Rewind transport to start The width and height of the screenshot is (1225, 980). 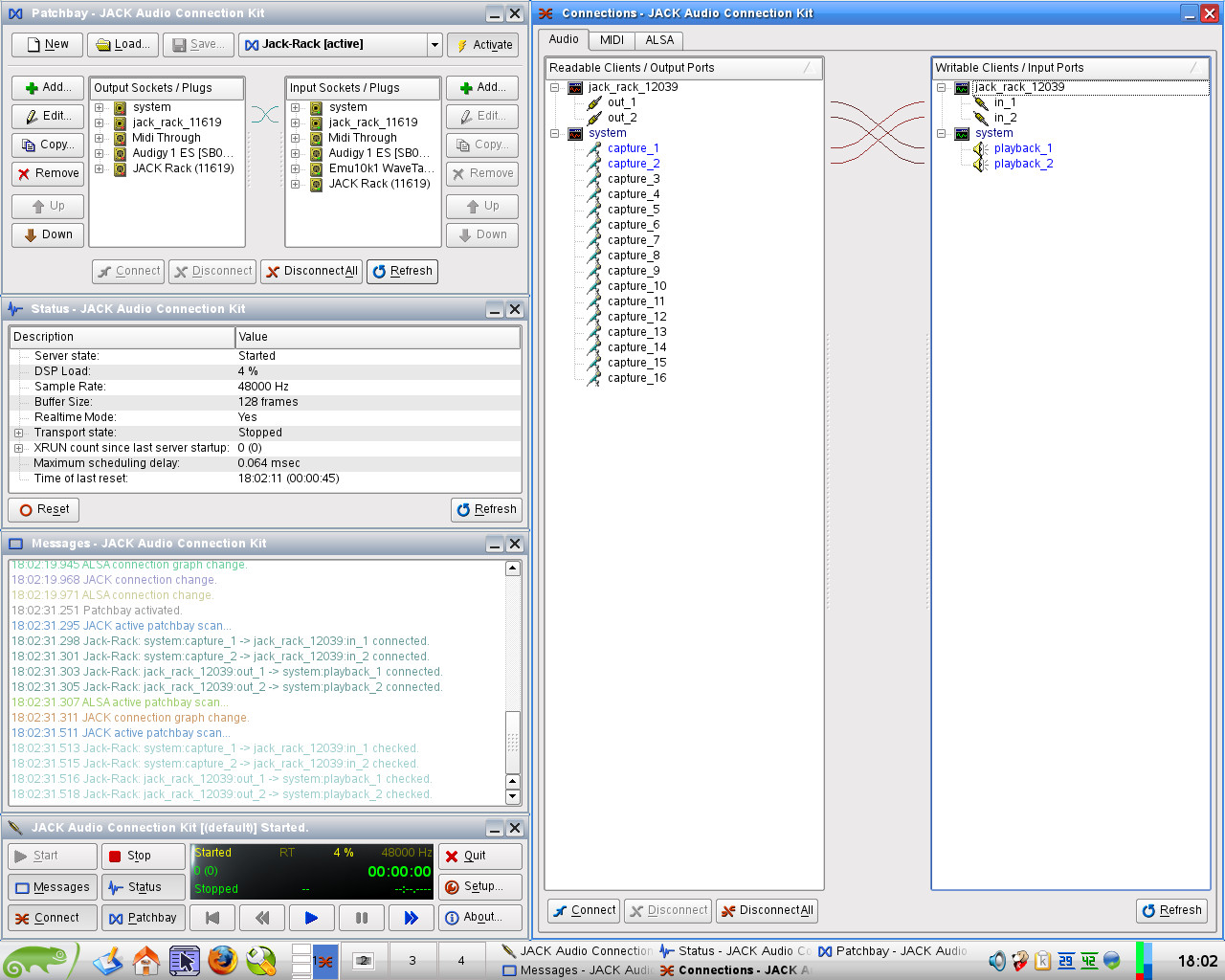click(x=212, y=918)
